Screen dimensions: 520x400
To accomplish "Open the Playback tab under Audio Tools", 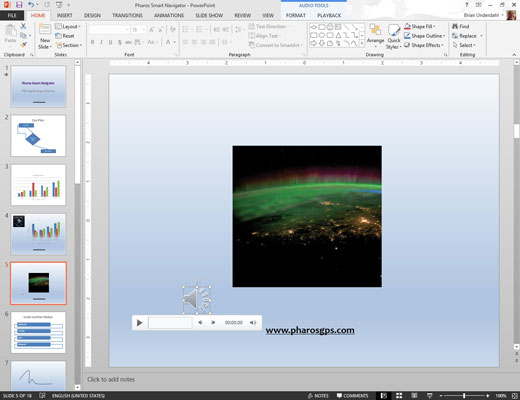I will click(329, 15).
